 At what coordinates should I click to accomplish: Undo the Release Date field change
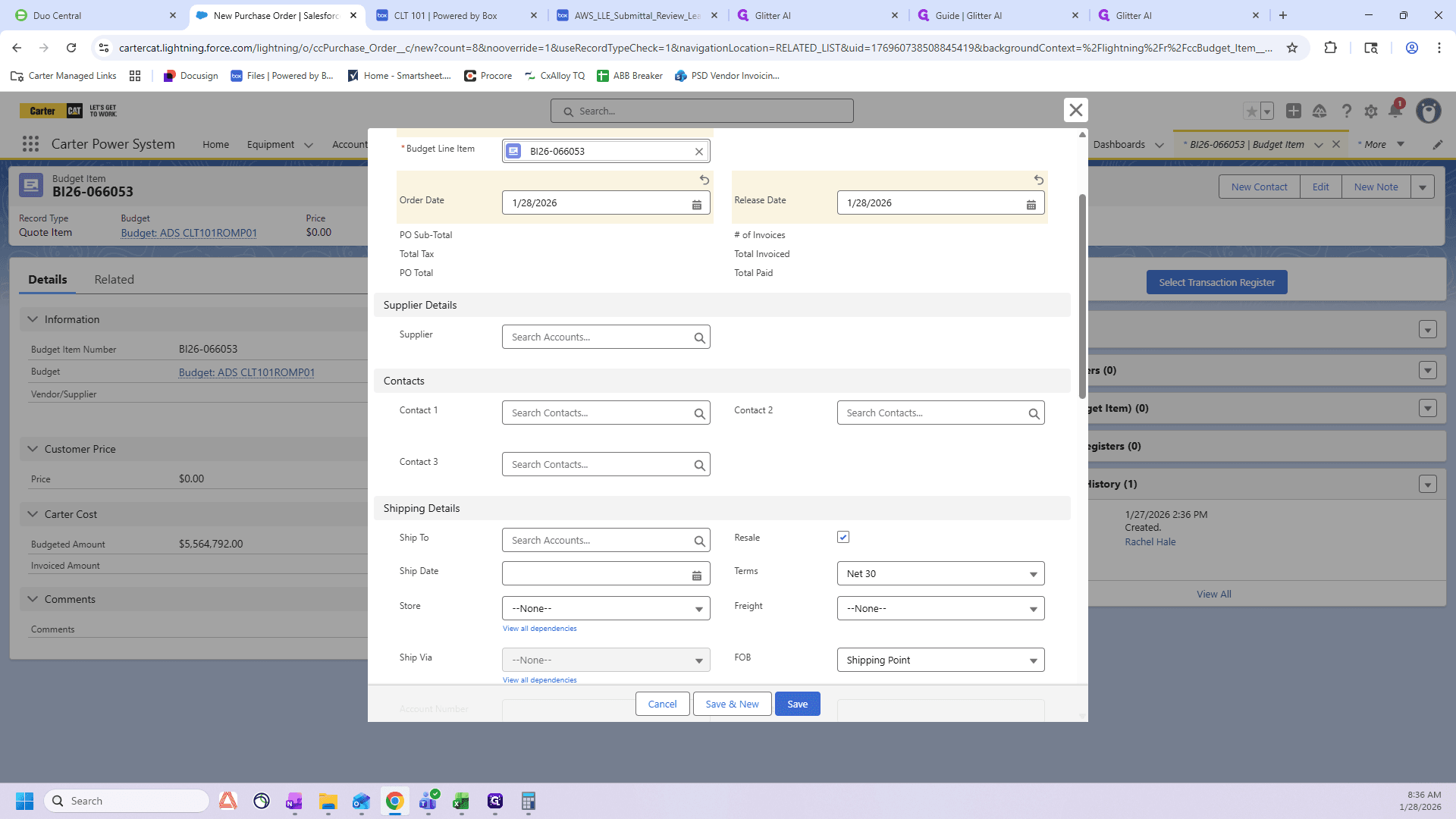pos(1039,180)
